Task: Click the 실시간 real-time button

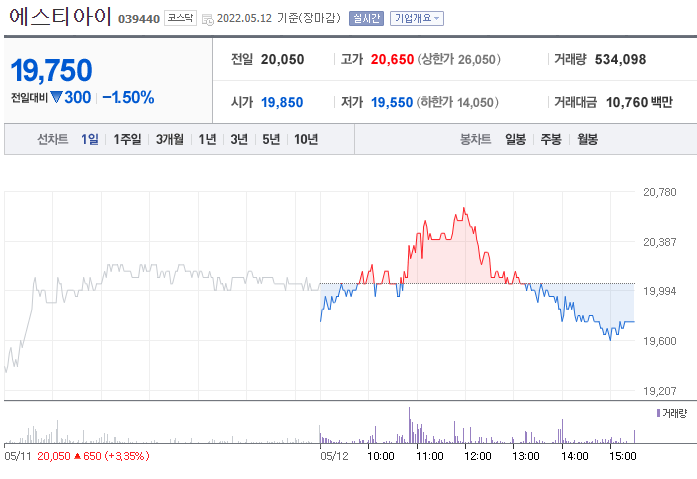Action: tap(366, 18)
